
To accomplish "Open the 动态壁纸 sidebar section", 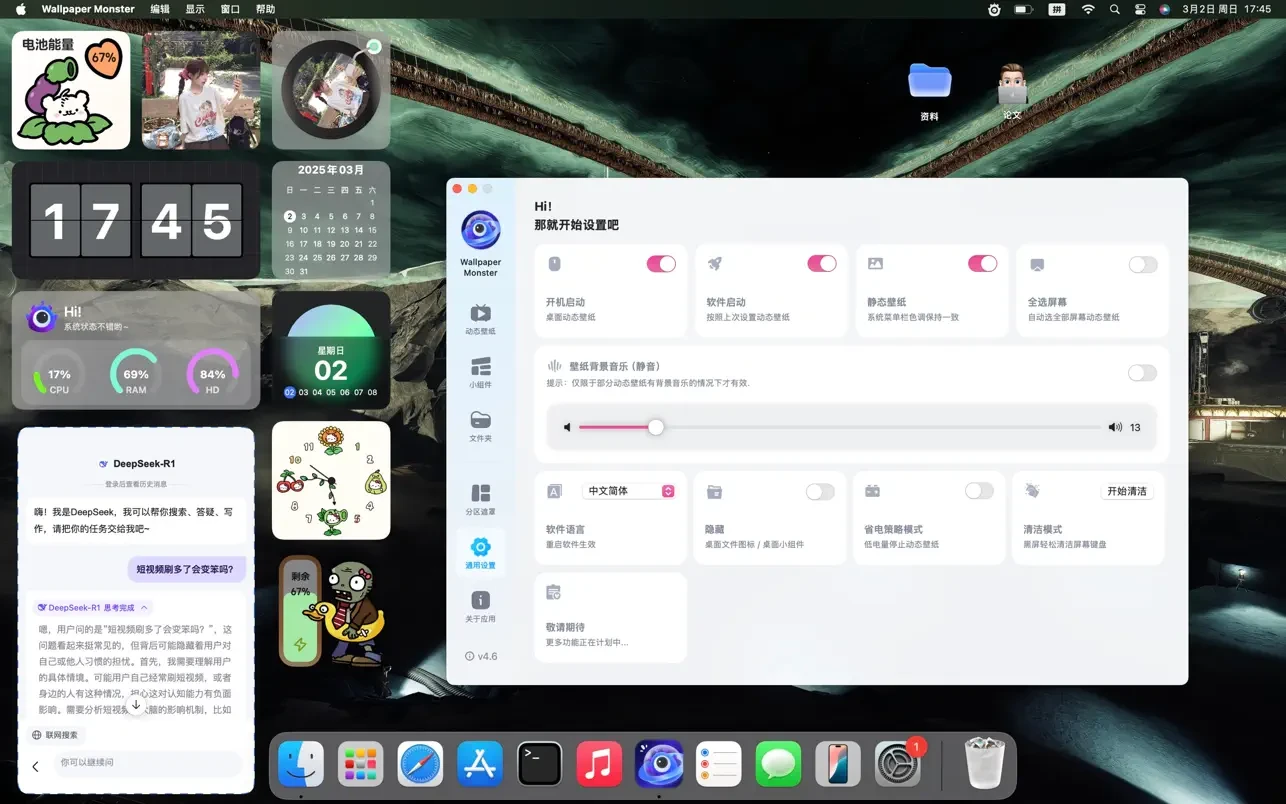I will pos(480,318).
